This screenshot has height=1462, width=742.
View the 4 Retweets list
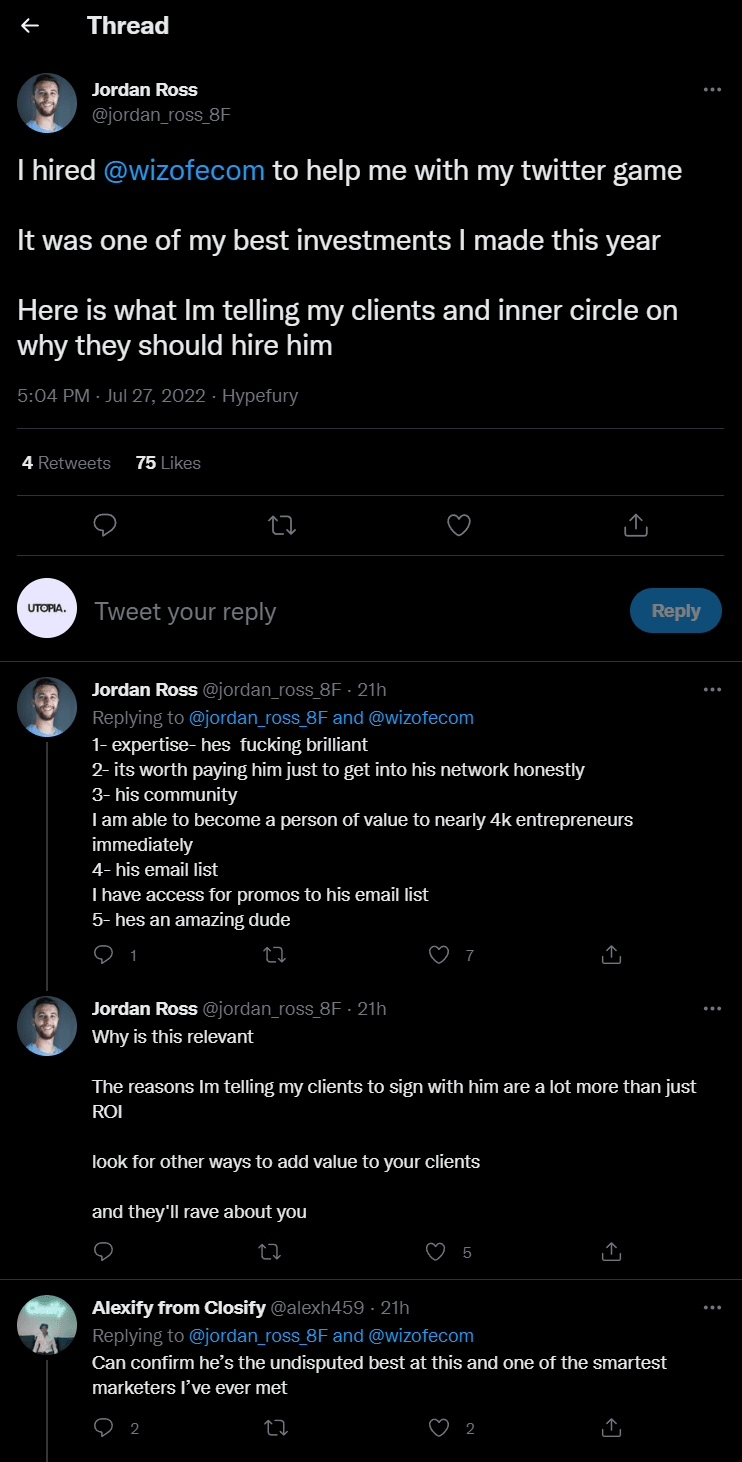(x=66, y=463)
